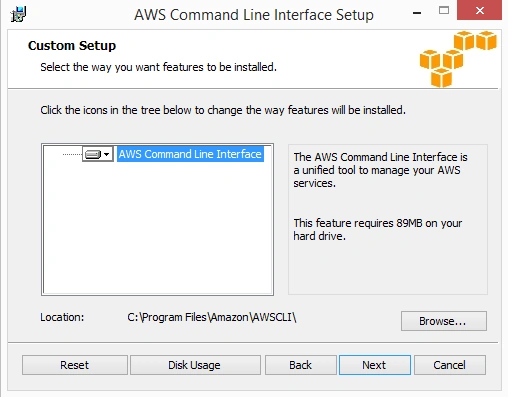Click the Reset button

click(75, 365)
